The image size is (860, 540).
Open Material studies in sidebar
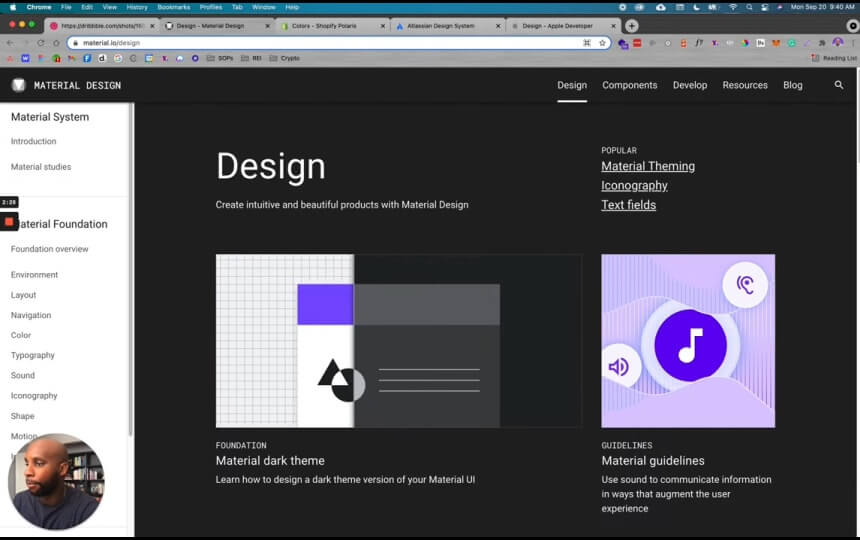pyautogui.click(x=41, y=167)
